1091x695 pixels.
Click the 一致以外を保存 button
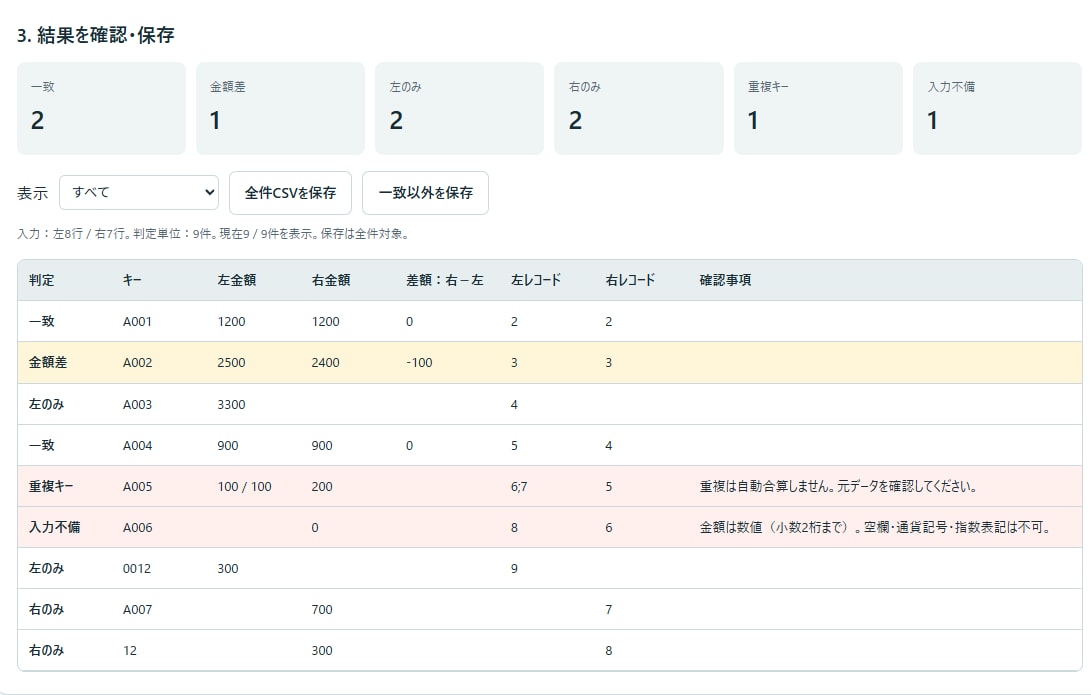(x=425, y=193)
